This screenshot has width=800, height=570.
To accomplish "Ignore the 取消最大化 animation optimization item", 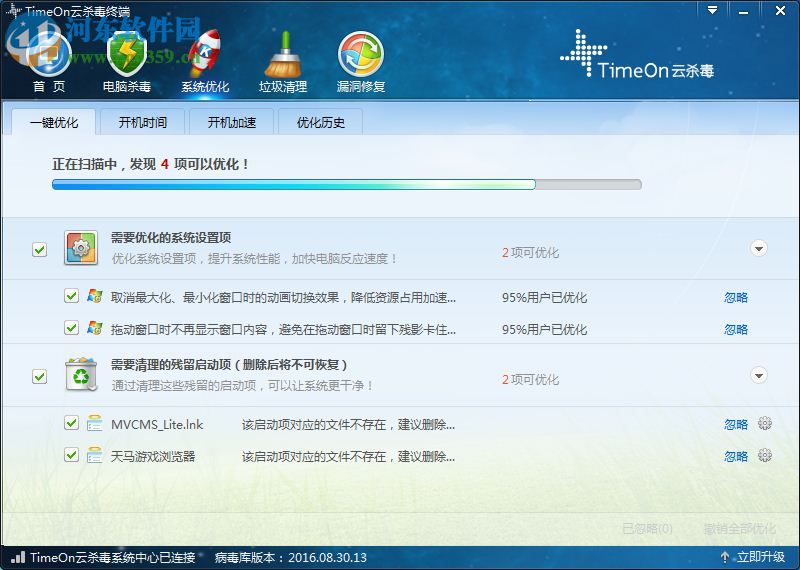I will point(736,298).
